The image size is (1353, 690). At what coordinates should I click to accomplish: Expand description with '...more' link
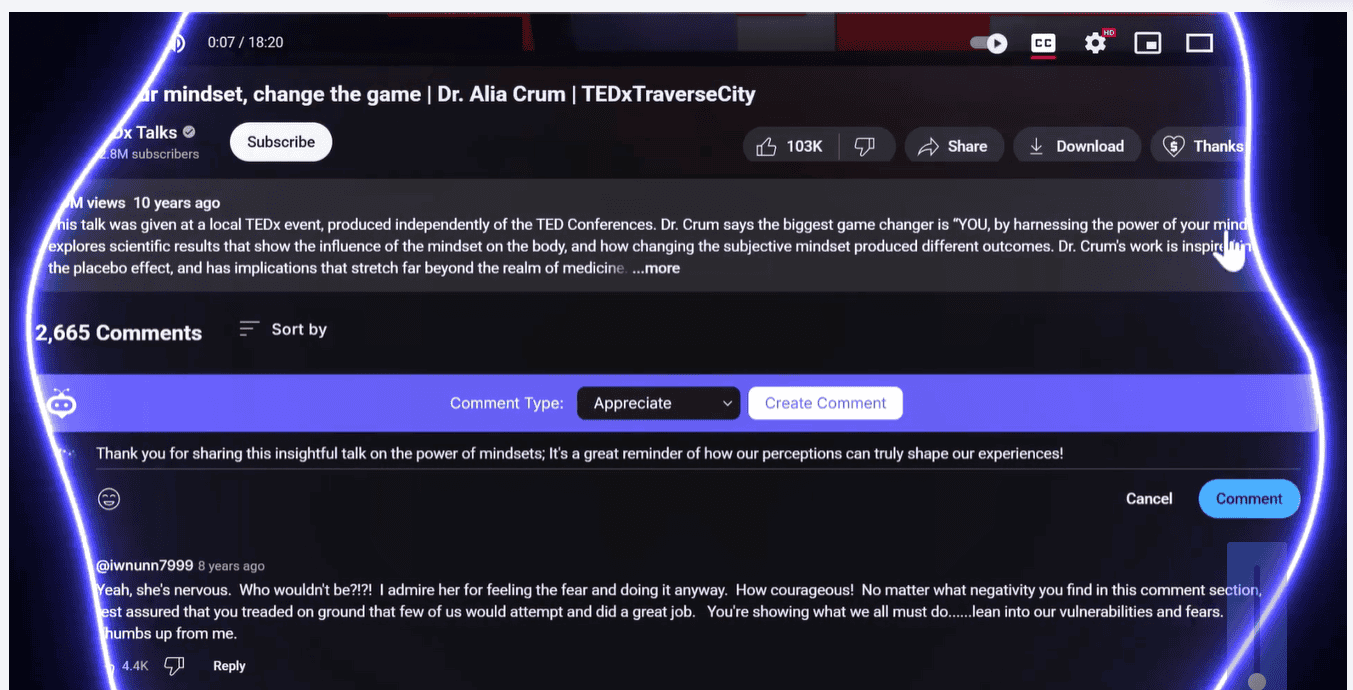coord(656,268)
